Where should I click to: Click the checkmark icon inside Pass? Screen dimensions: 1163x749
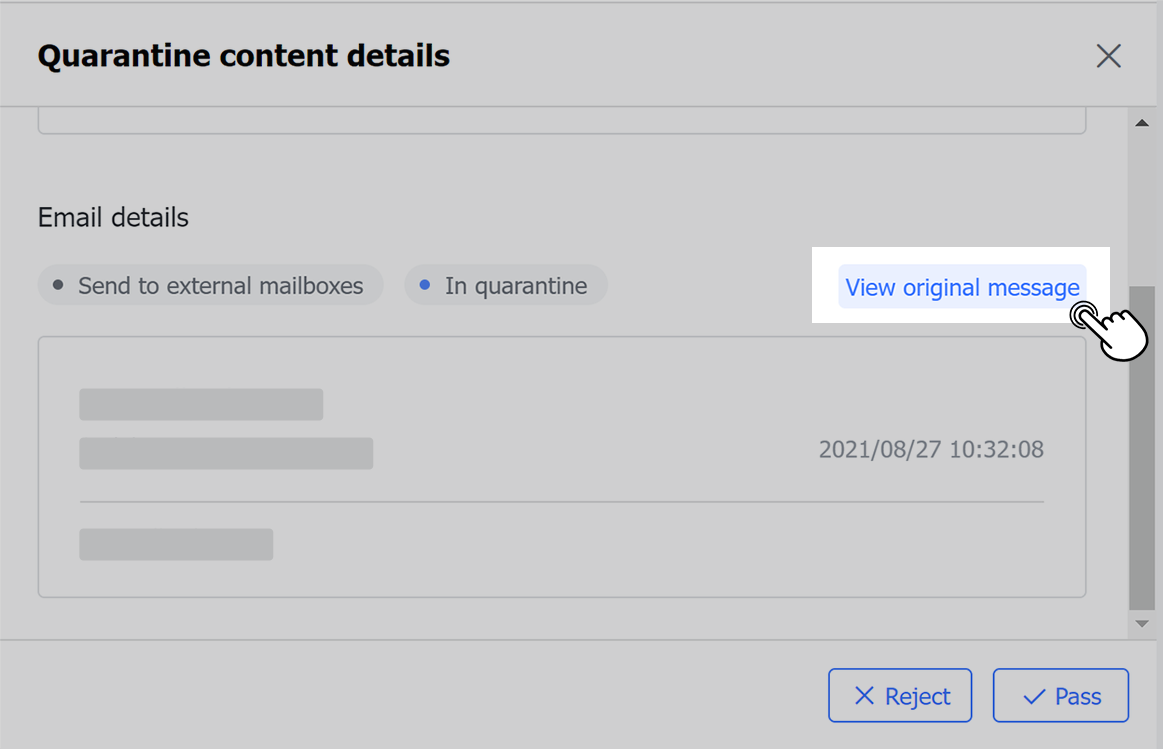pos(1035,696)
